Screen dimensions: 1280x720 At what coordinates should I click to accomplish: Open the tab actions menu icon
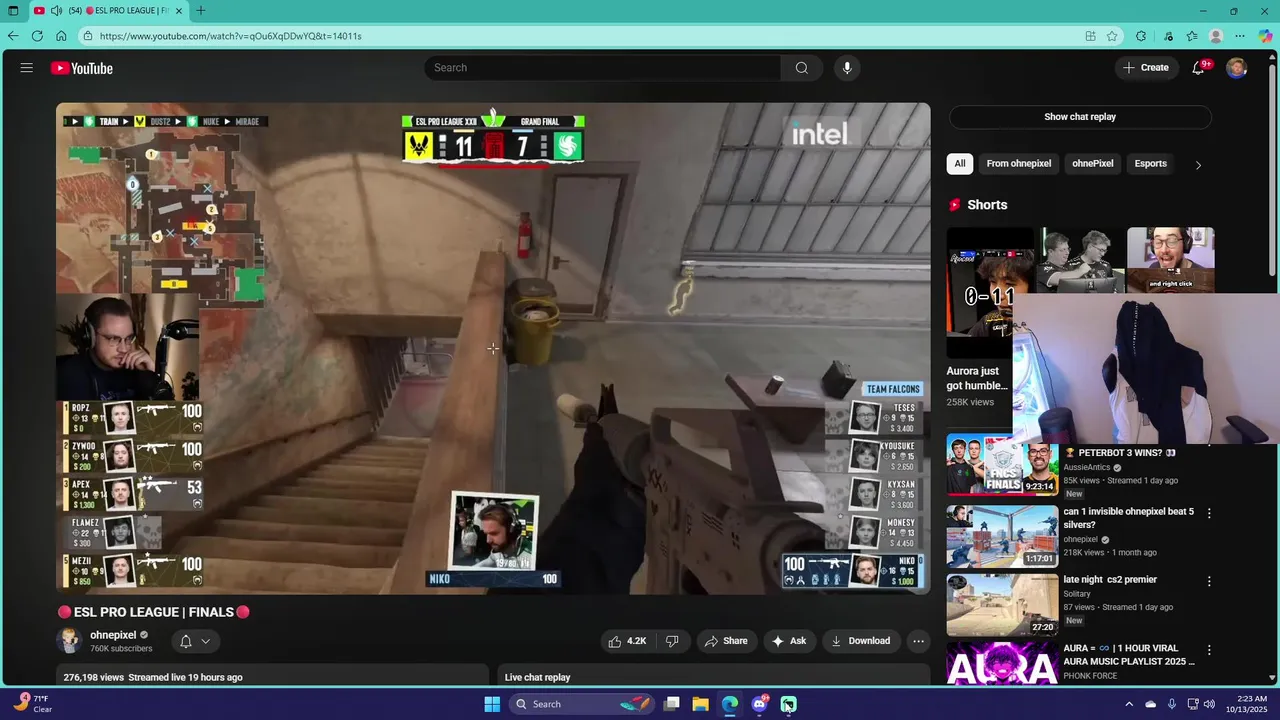pos(13,11)
